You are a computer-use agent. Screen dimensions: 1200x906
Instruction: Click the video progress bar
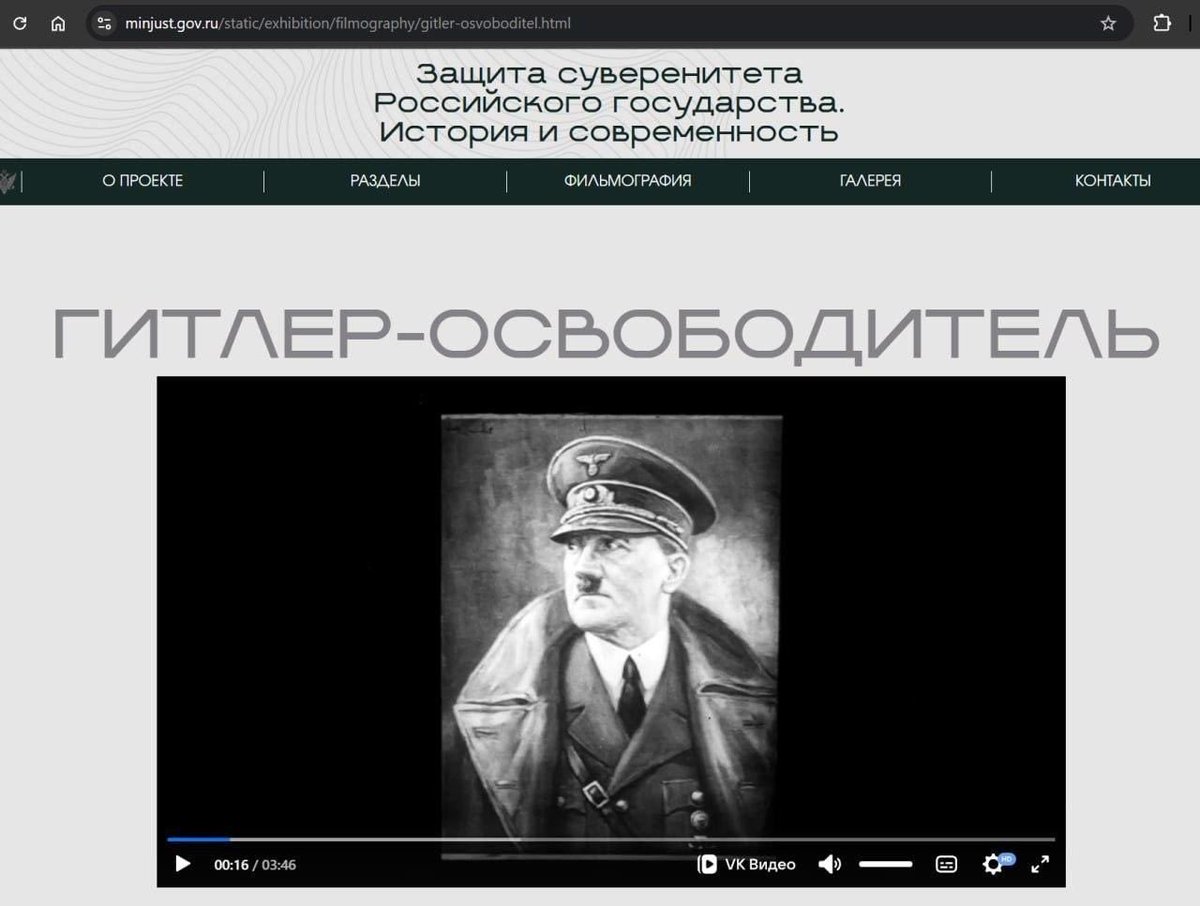[x=611, y=839]
